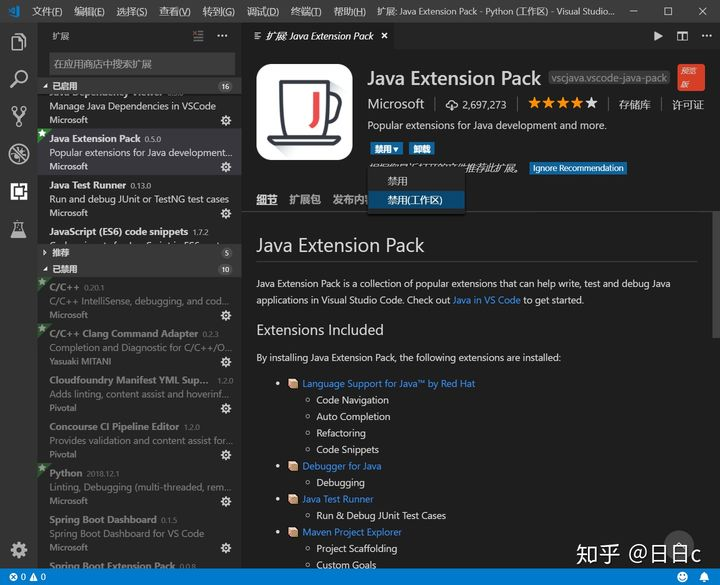Open the Java Test Runner link in details
The image size is (720, 585).
(338, 499)
